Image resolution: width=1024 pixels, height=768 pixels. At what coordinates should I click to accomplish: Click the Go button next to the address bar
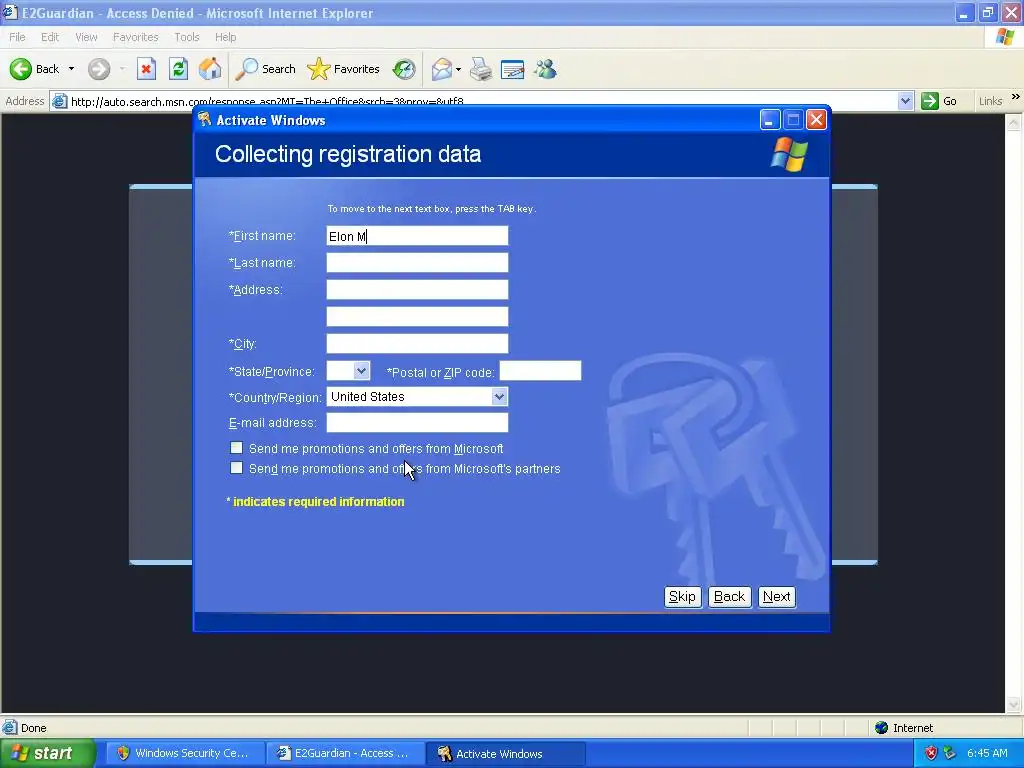(x=939, y=101)
